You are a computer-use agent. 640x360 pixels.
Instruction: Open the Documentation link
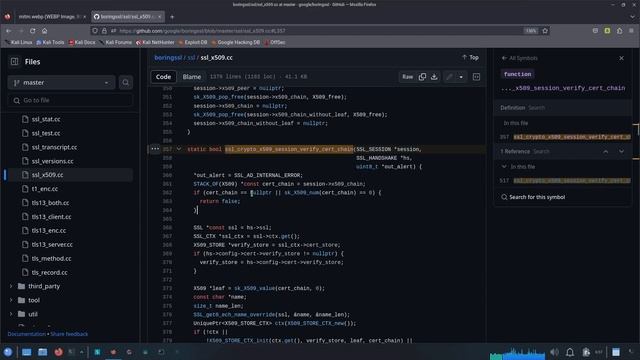pyautogui.click(x=27, y=334)
